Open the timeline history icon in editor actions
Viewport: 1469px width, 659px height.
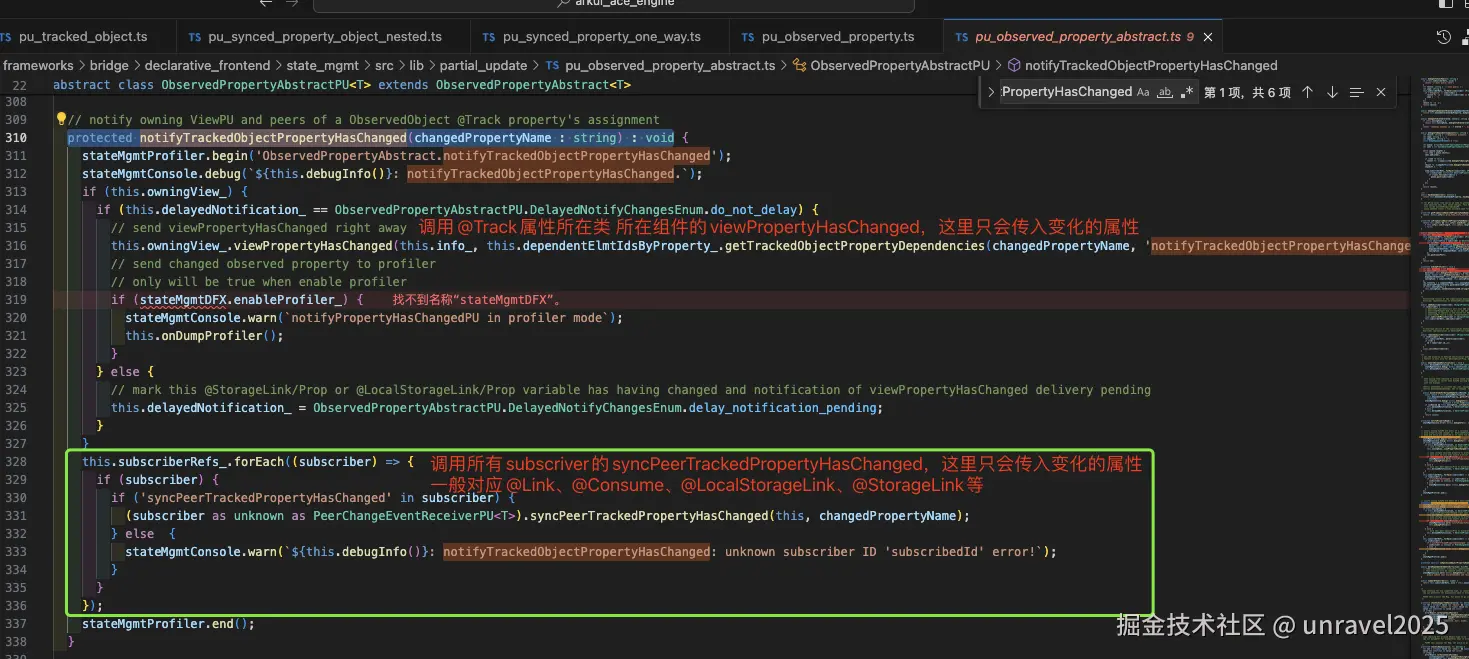1443,37
